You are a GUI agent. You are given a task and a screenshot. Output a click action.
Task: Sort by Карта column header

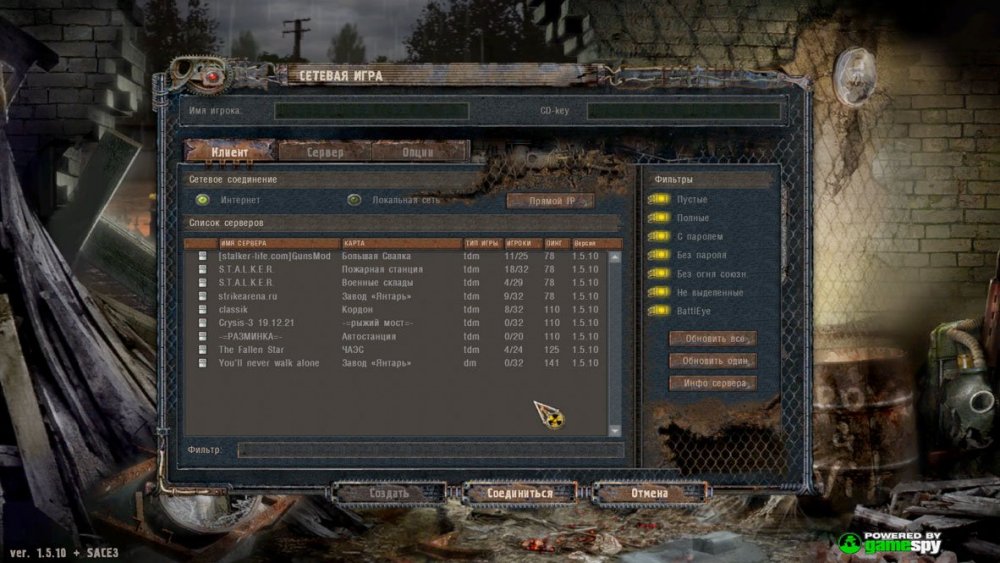(402, 243)
